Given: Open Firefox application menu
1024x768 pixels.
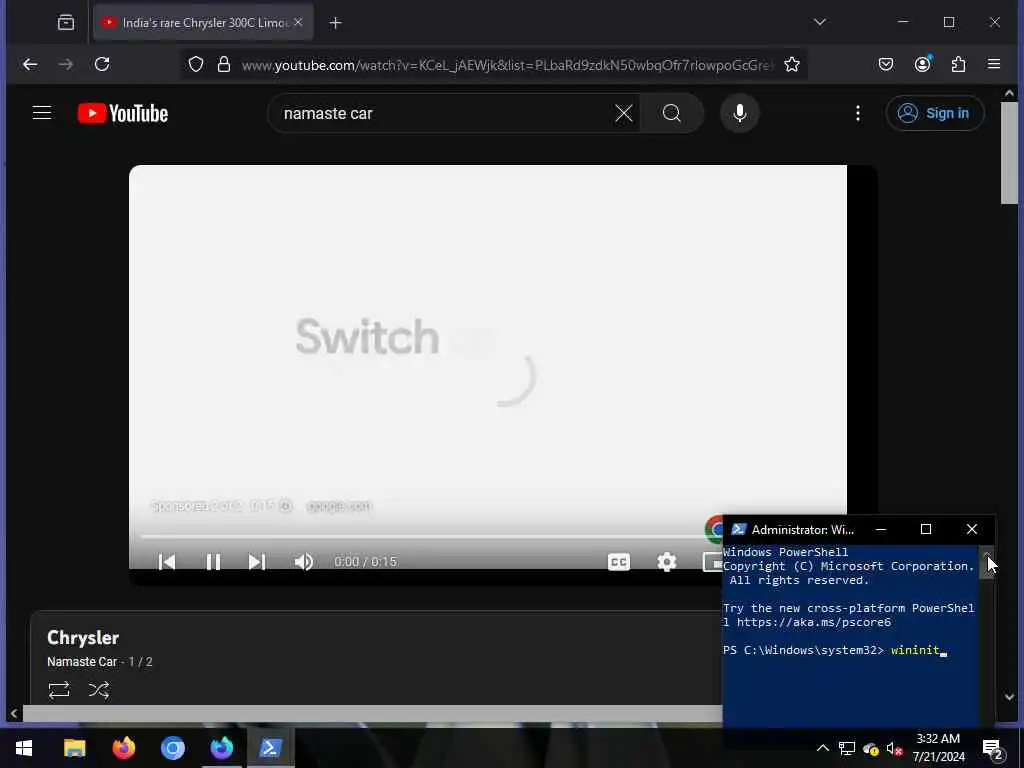Looking at the screenshot, I should pyautogui.click(x=994, y=64).
